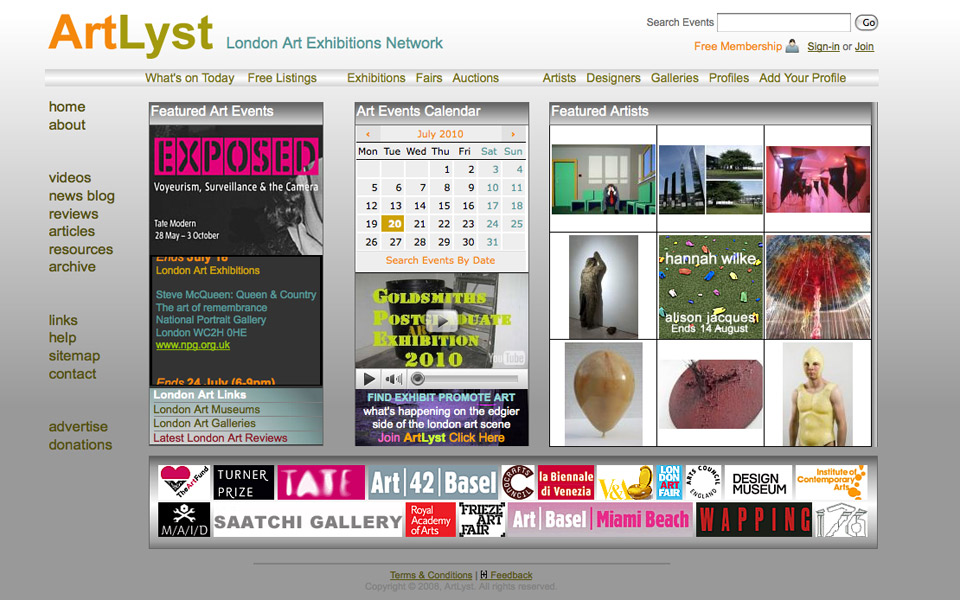Open reviews sidebar link
Screen dimensions: 960x600
click(x=73, y=214)
